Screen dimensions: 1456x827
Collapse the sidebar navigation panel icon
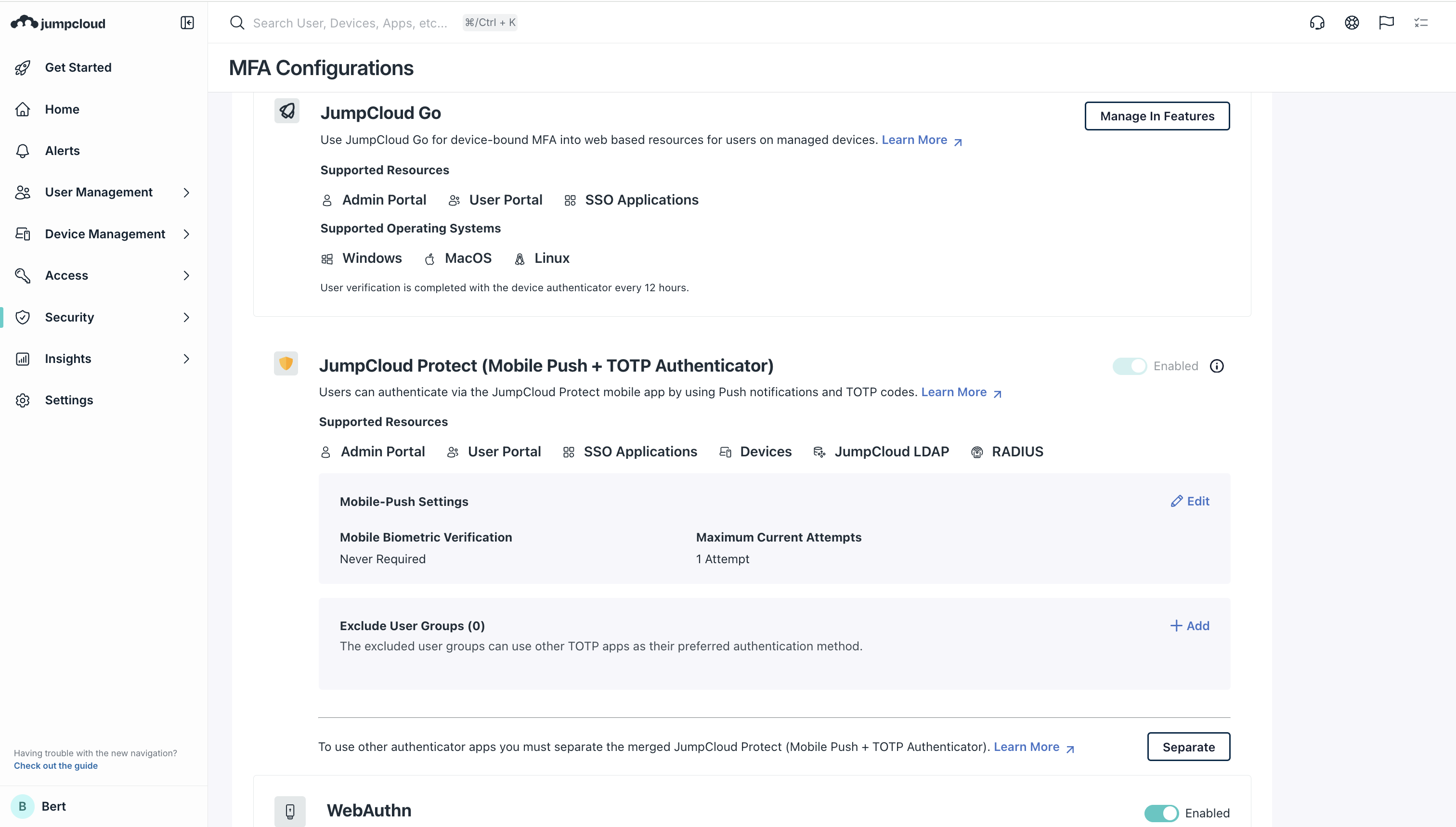pyautogui.click(x=187, y=23)
